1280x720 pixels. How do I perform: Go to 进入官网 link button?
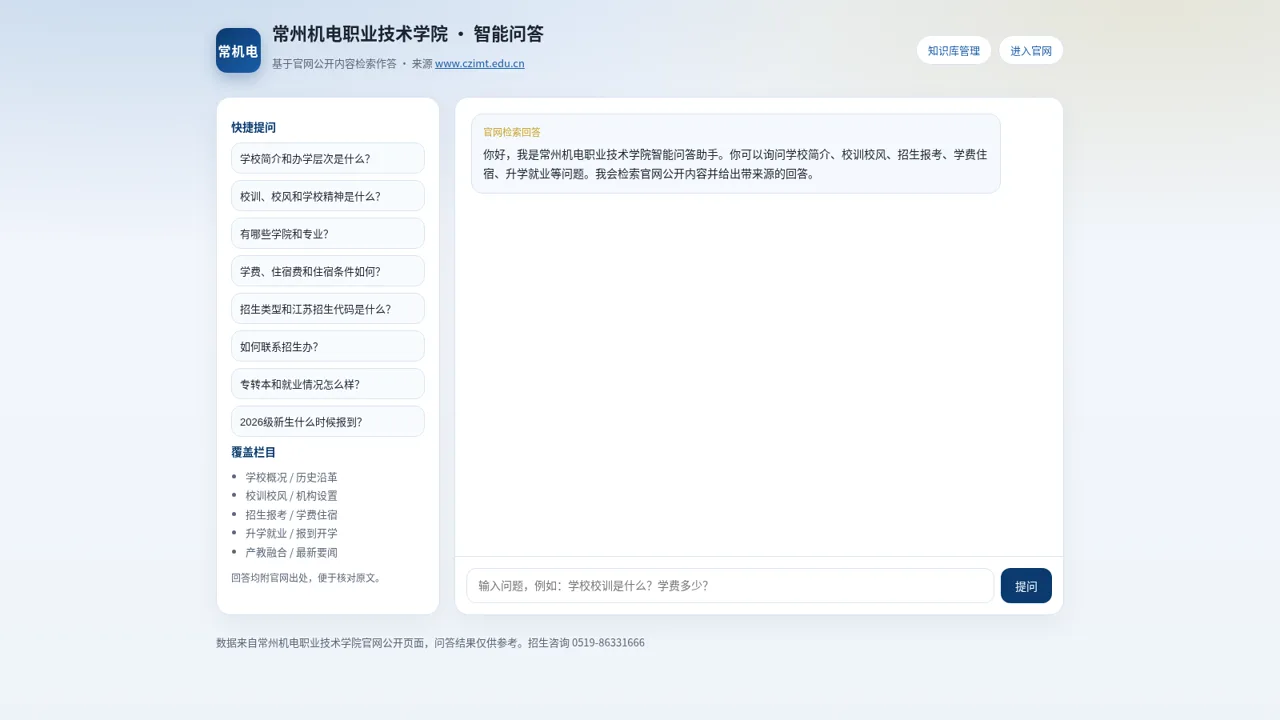1031,50
